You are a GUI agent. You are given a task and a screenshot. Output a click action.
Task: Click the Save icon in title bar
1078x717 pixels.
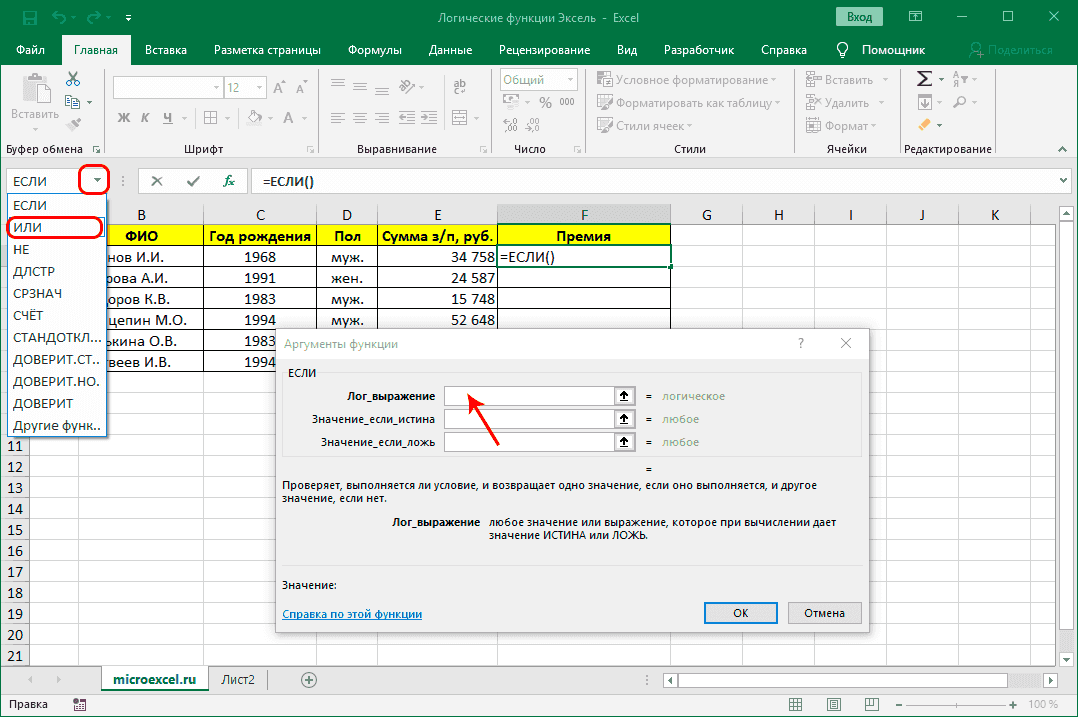(x=29, y=18)
